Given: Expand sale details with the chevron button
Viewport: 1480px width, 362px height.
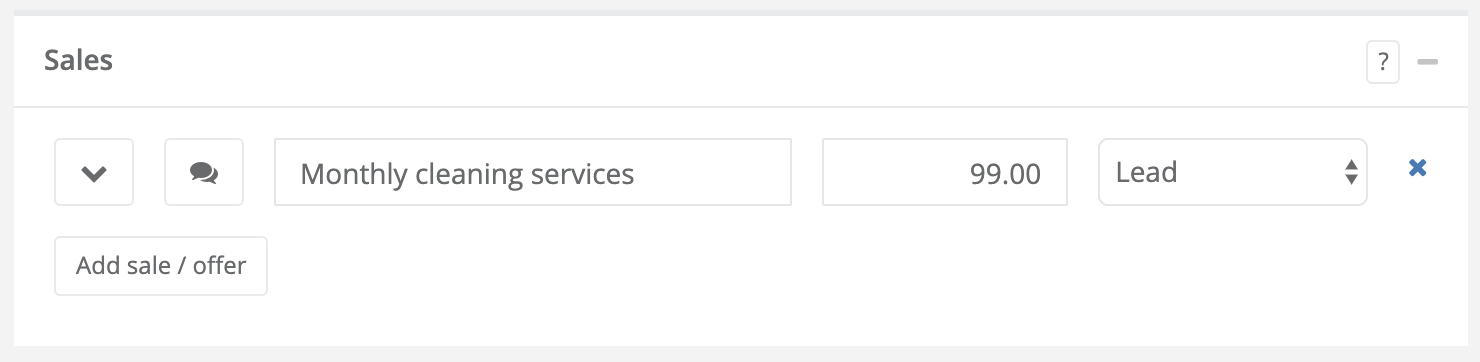Looking at the screenshot, I should [x=94, y=172].
